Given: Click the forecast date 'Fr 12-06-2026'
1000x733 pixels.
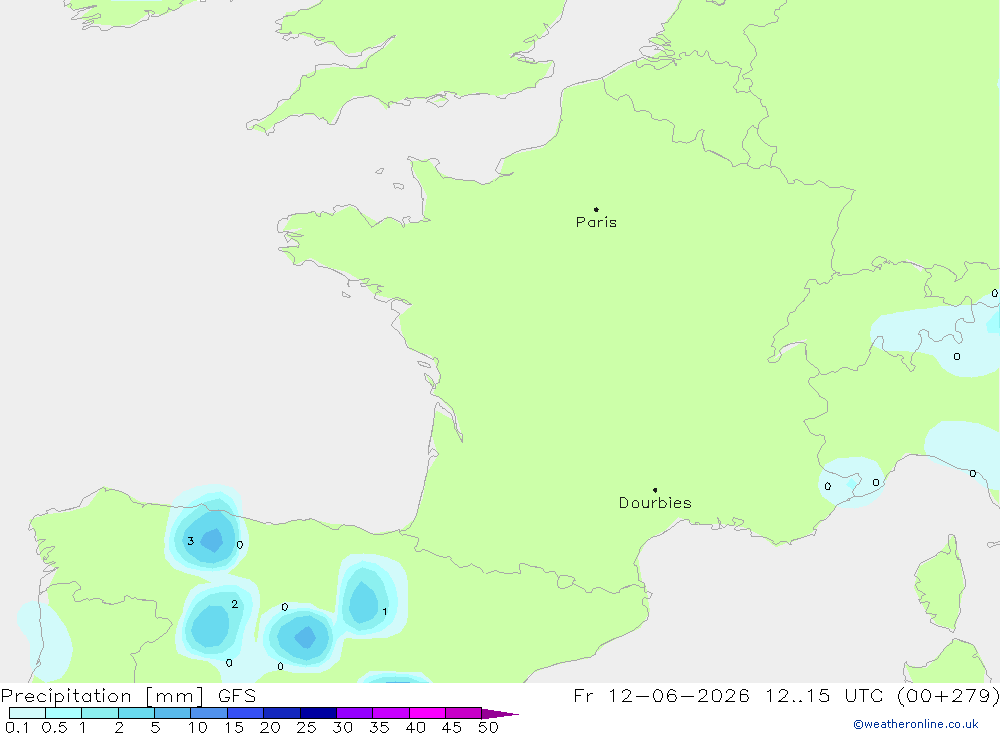Looking at the screenshot, I should click(661, 696).
